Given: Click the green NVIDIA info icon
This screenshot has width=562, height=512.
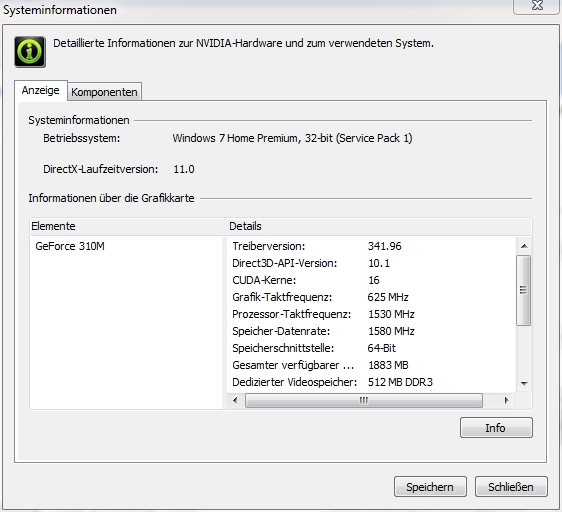Looking at the screenshot, I should click(30, 52).
